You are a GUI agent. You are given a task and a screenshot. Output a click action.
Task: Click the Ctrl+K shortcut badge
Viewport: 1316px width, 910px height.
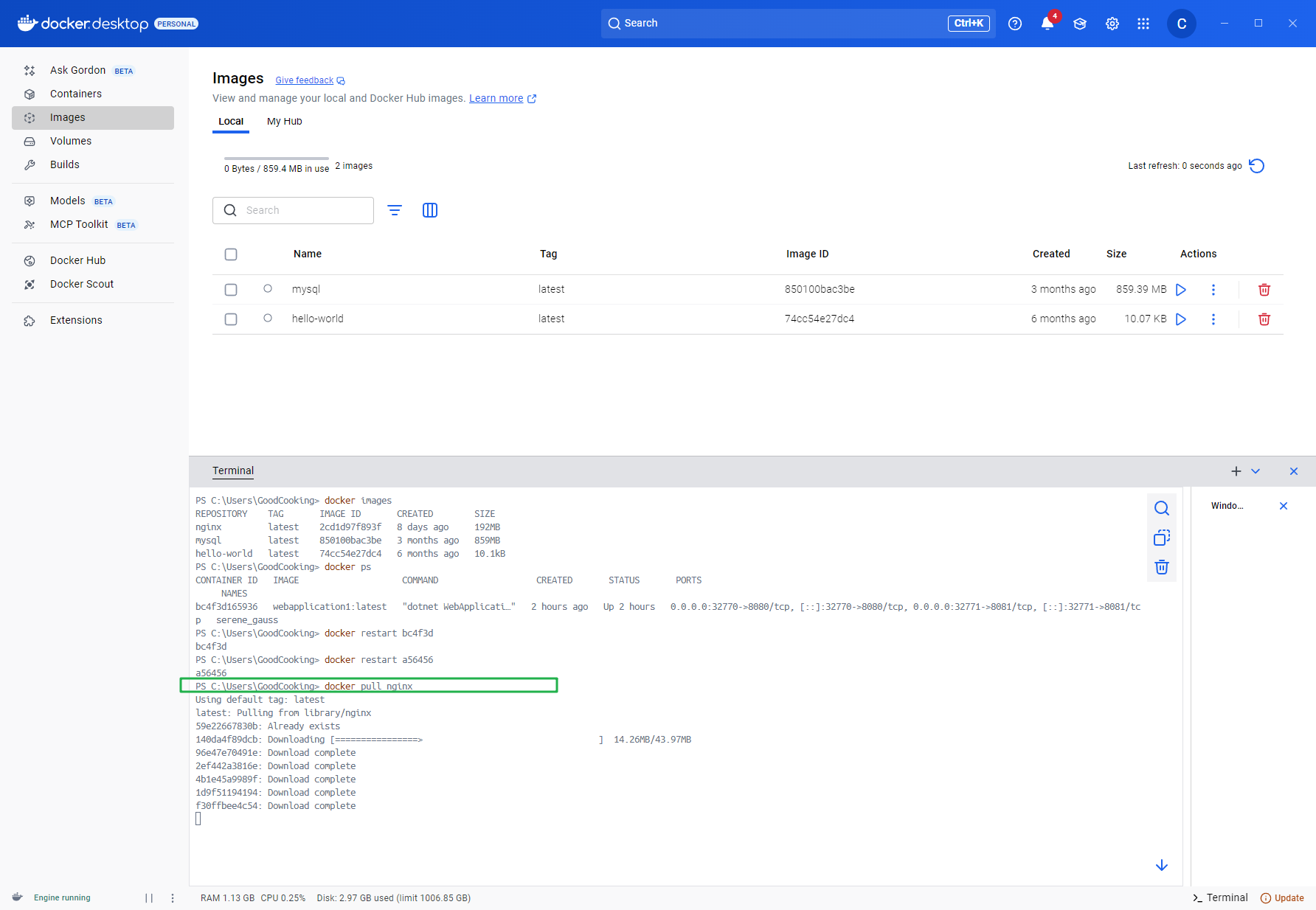pyautogui.click(x=969, y=24)
